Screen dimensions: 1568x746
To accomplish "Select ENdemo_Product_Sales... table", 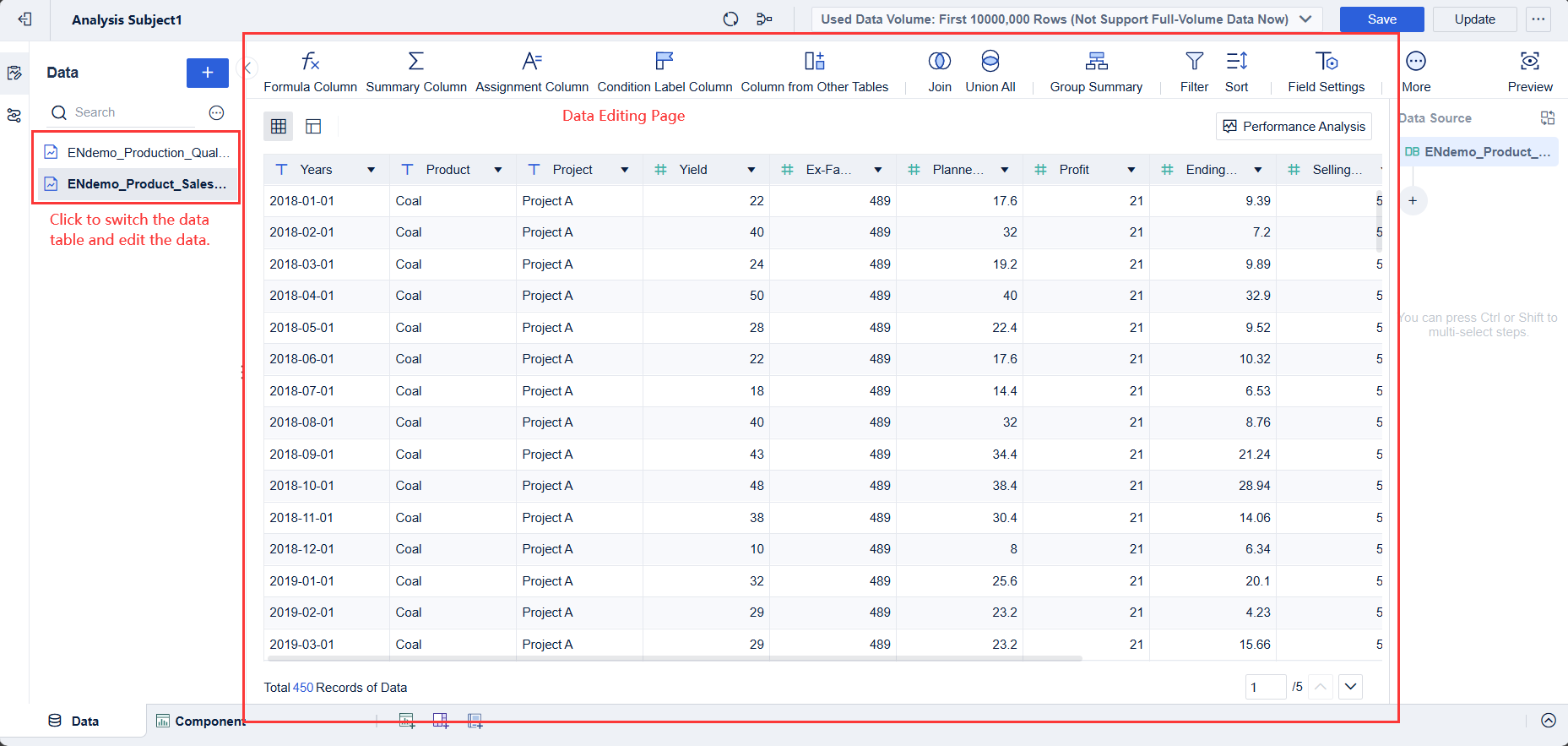I will (137, 184).
